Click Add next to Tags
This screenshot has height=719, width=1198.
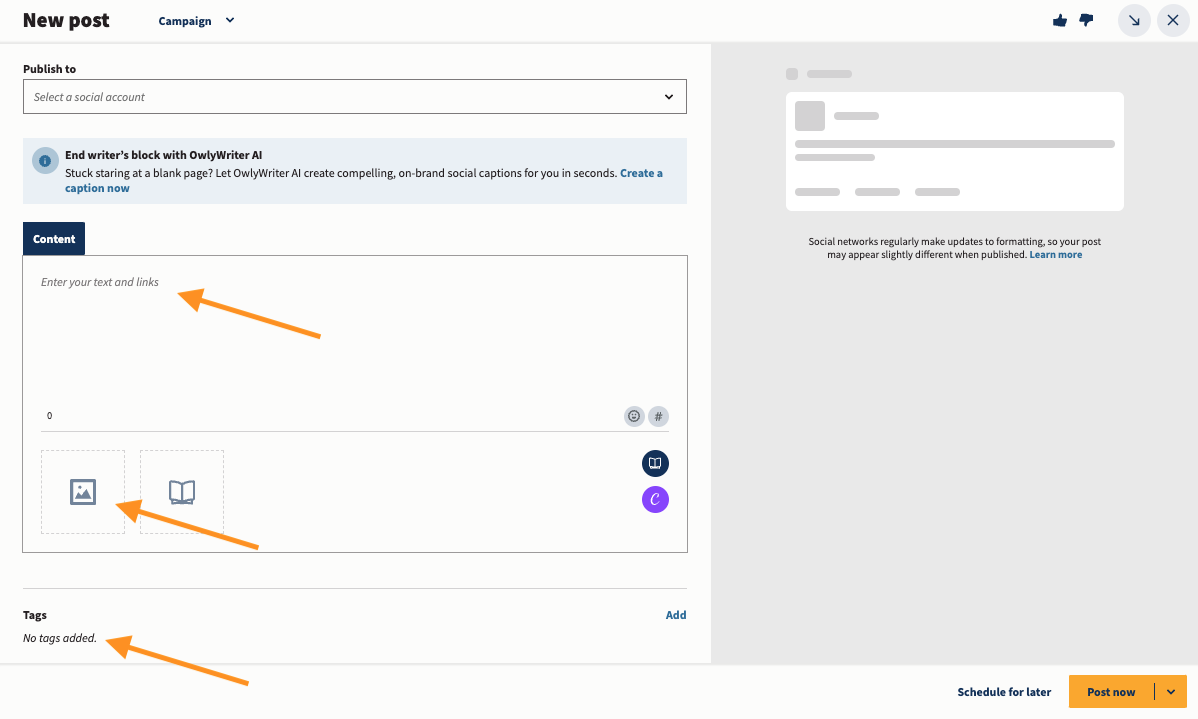point(676,615)
